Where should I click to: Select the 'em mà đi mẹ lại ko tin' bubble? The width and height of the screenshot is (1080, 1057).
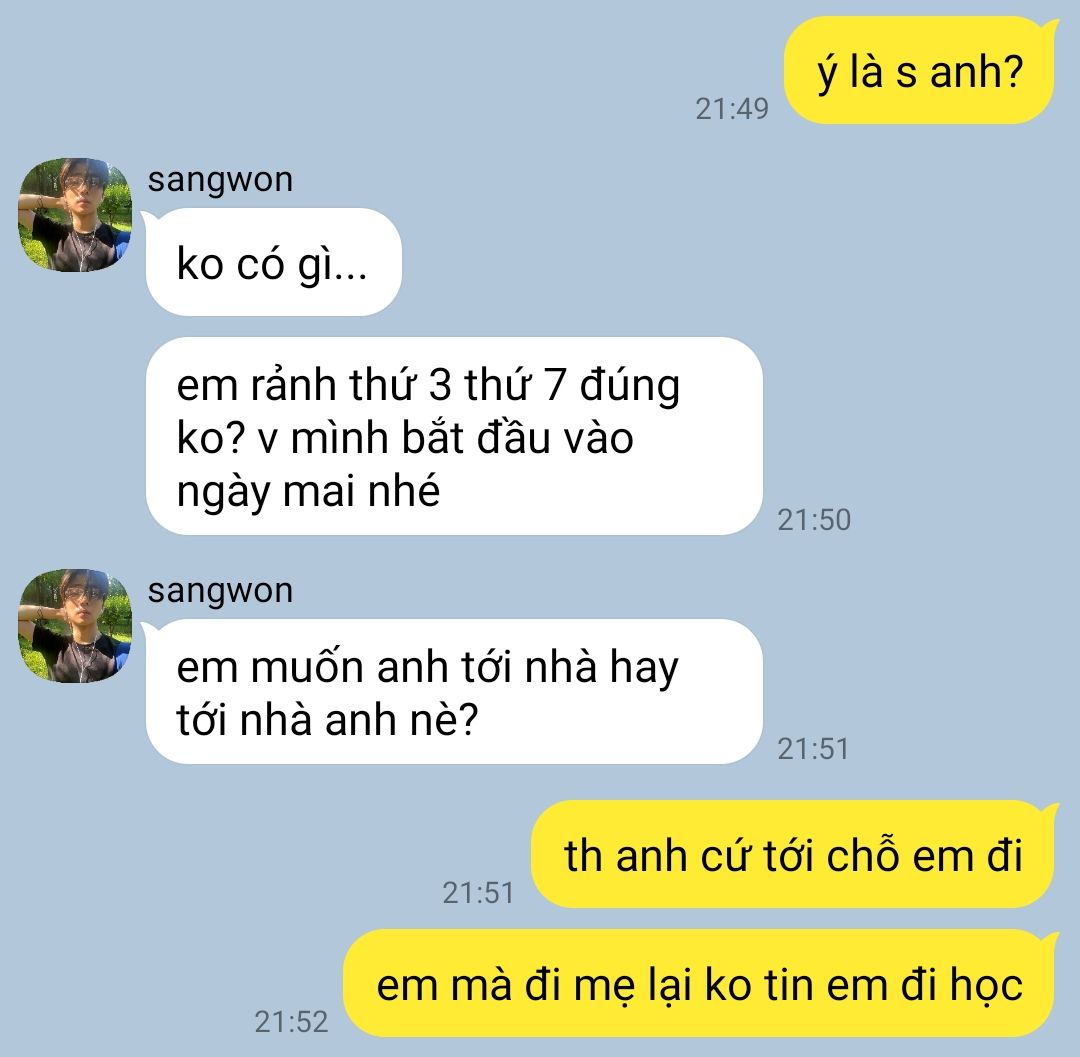click(699, 983)
